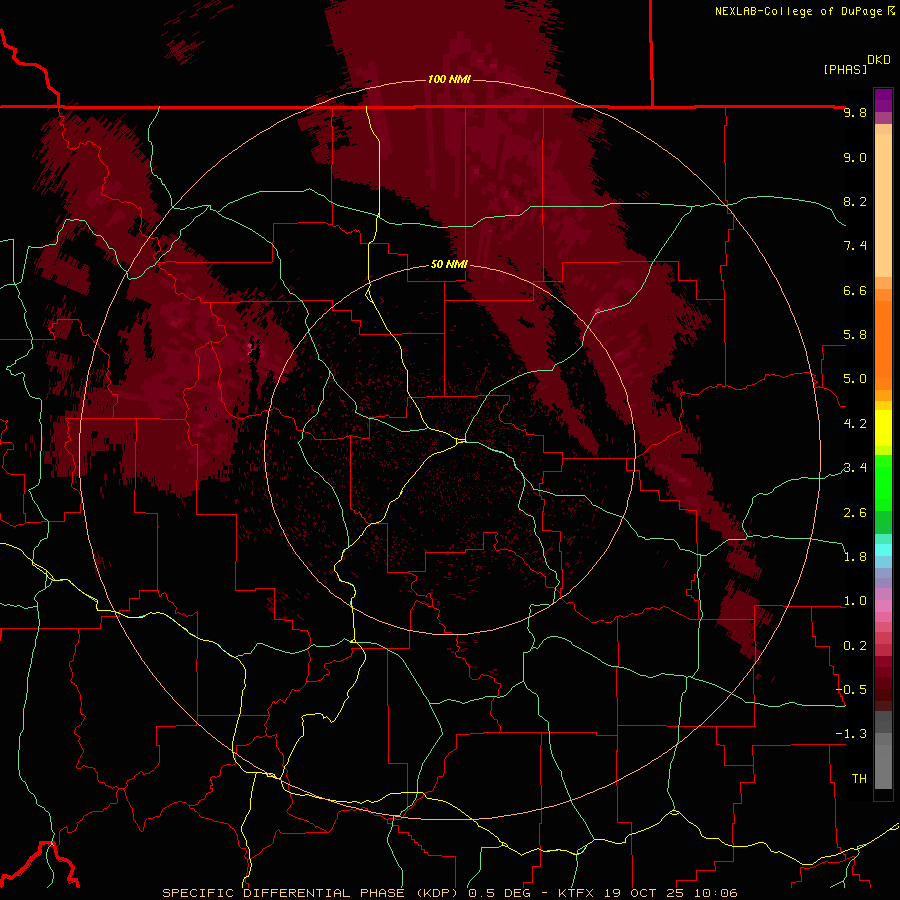Click the 9.8 value on the color scale
The height and width of the screenshot is (900, 900).
[855, 113]
